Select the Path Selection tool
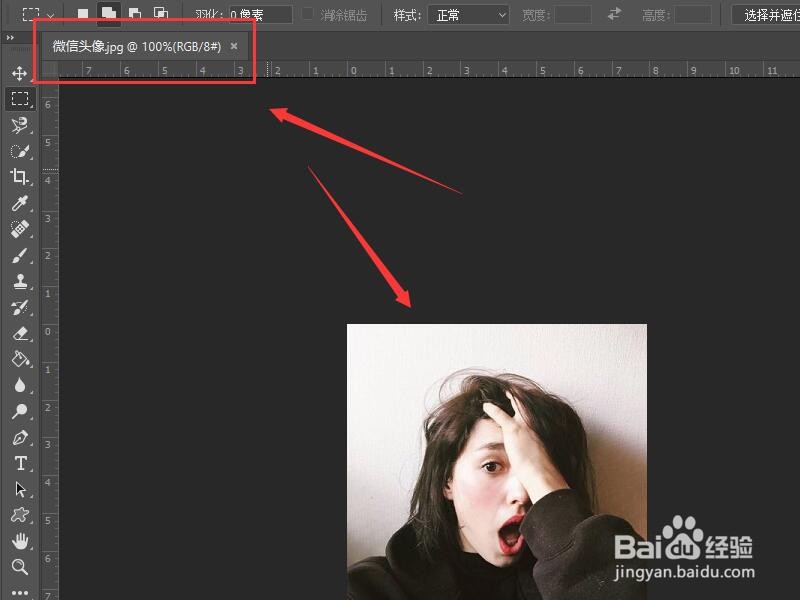800x600 pixels. pos(20,489)
